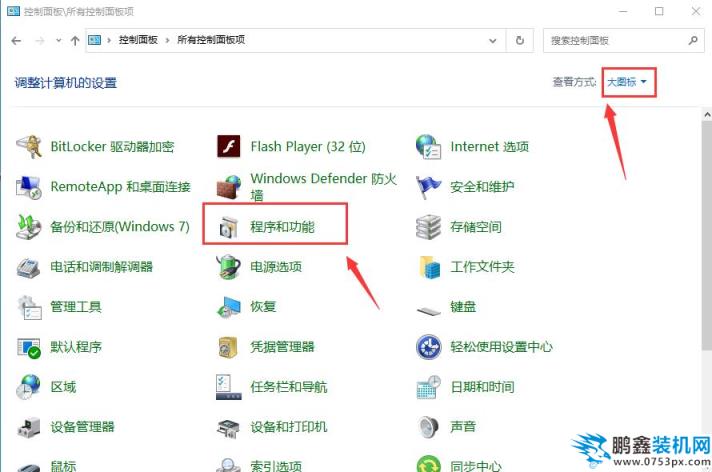Click the 安全和维护 flag icon
The image size is (712, 472).
pos(428,187)
